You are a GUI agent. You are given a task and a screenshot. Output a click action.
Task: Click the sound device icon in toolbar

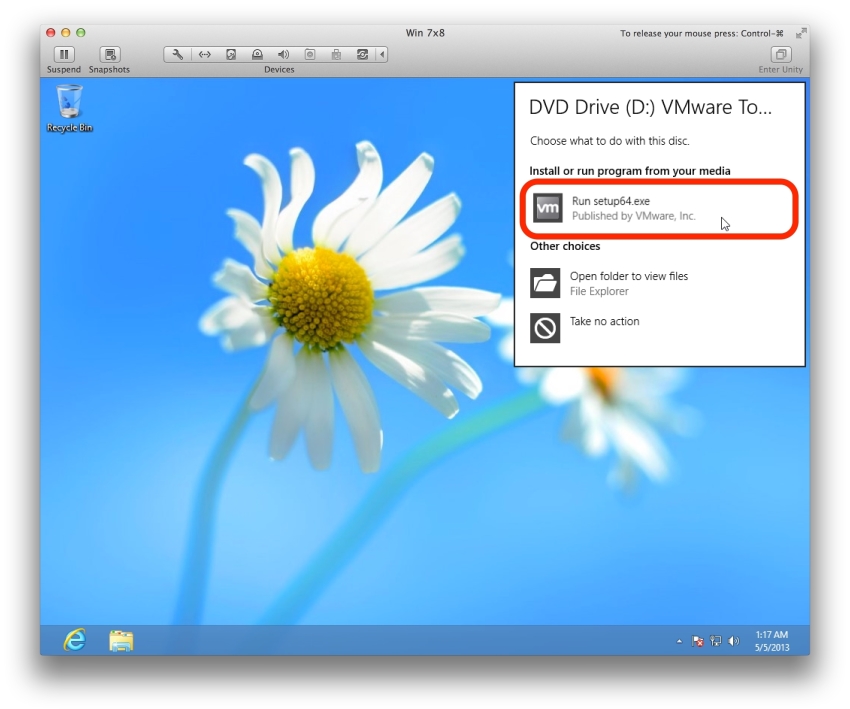pos(283,54)
